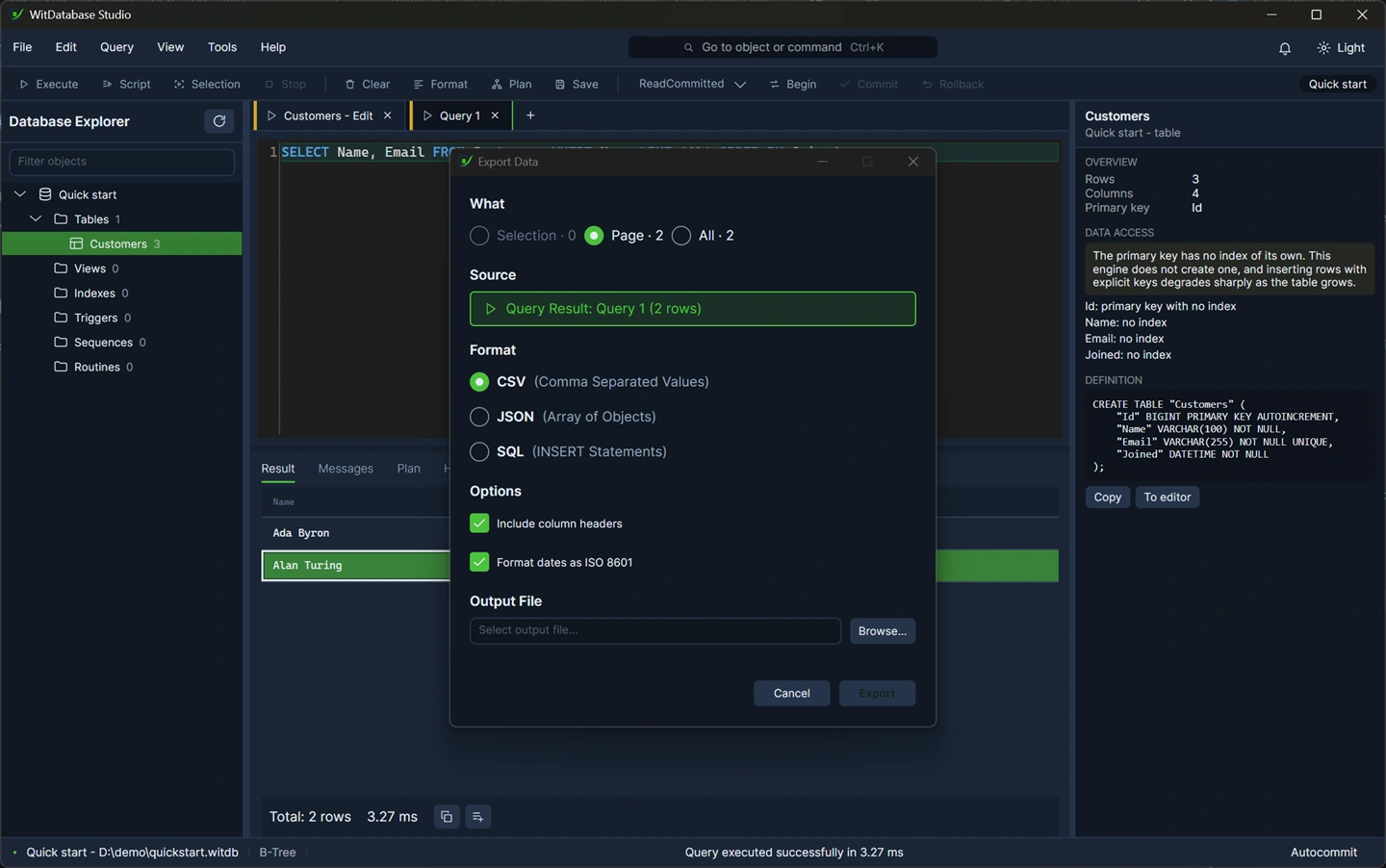Click the Select output file field
Image resolution: width=1386 pixels, height=868 pixels.
click(x=655, y=631)
